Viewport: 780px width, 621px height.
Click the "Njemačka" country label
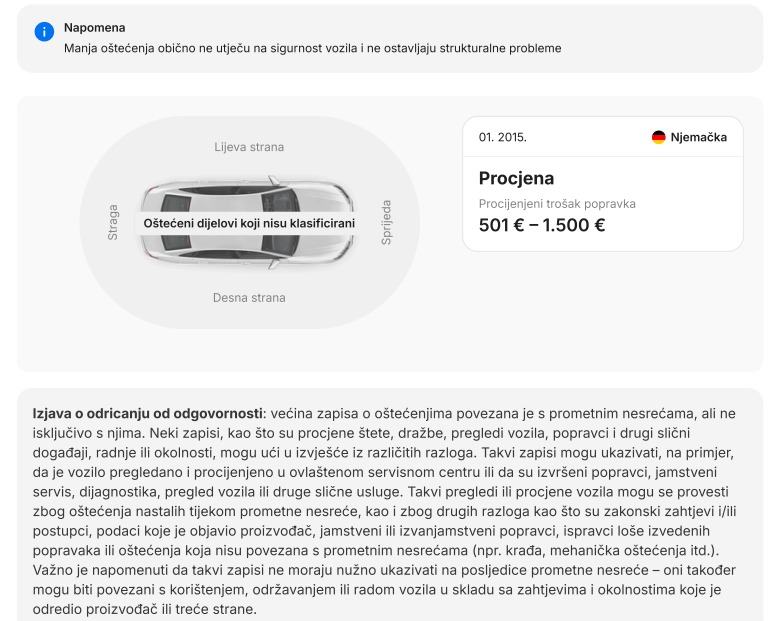(x=699, y=137)
